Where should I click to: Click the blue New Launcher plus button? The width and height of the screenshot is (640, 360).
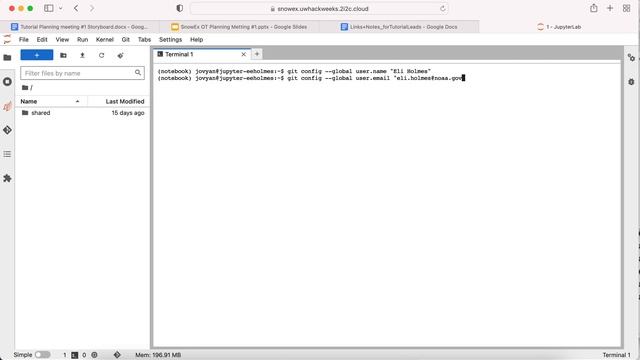(x=37, y=55)
